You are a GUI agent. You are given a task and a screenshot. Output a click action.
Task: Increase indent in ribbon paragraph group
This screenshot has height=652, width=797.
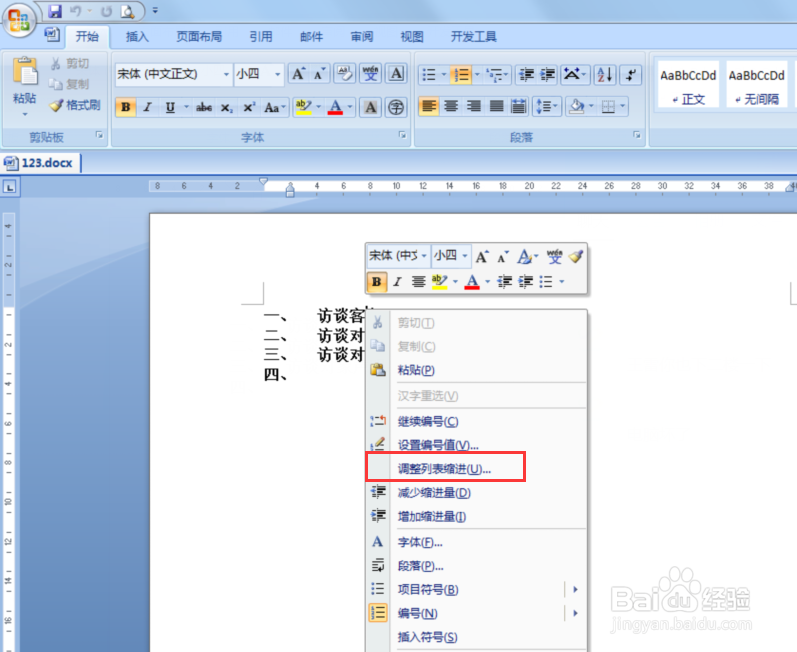click(547, 75)
